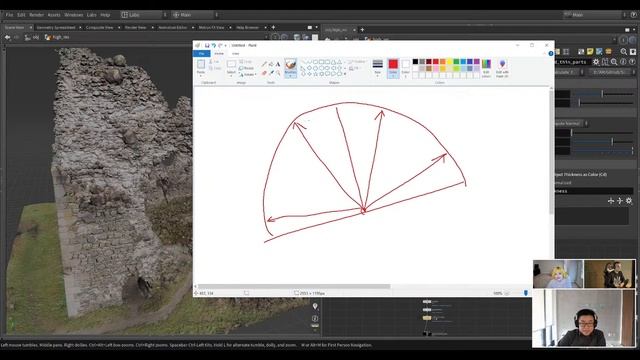Open the Labs menu in Houdini
Viewport: 640px width, 360px height.
pyautogui.click(x=91, y=15)
